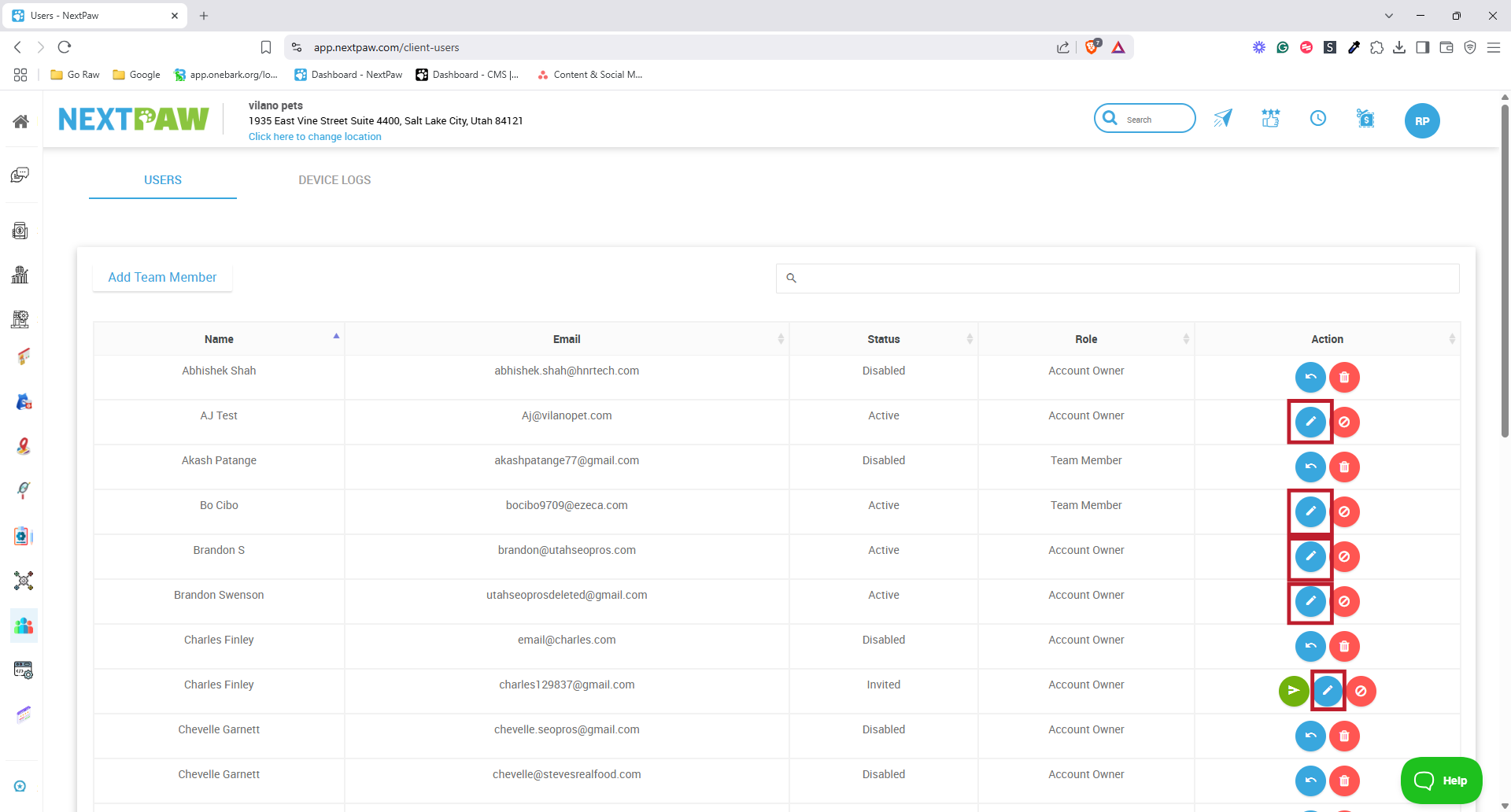Resend invite to charles129837@gmail.com
Viewport: 1511px width, 812px height.
click(x=1294, y=691)
